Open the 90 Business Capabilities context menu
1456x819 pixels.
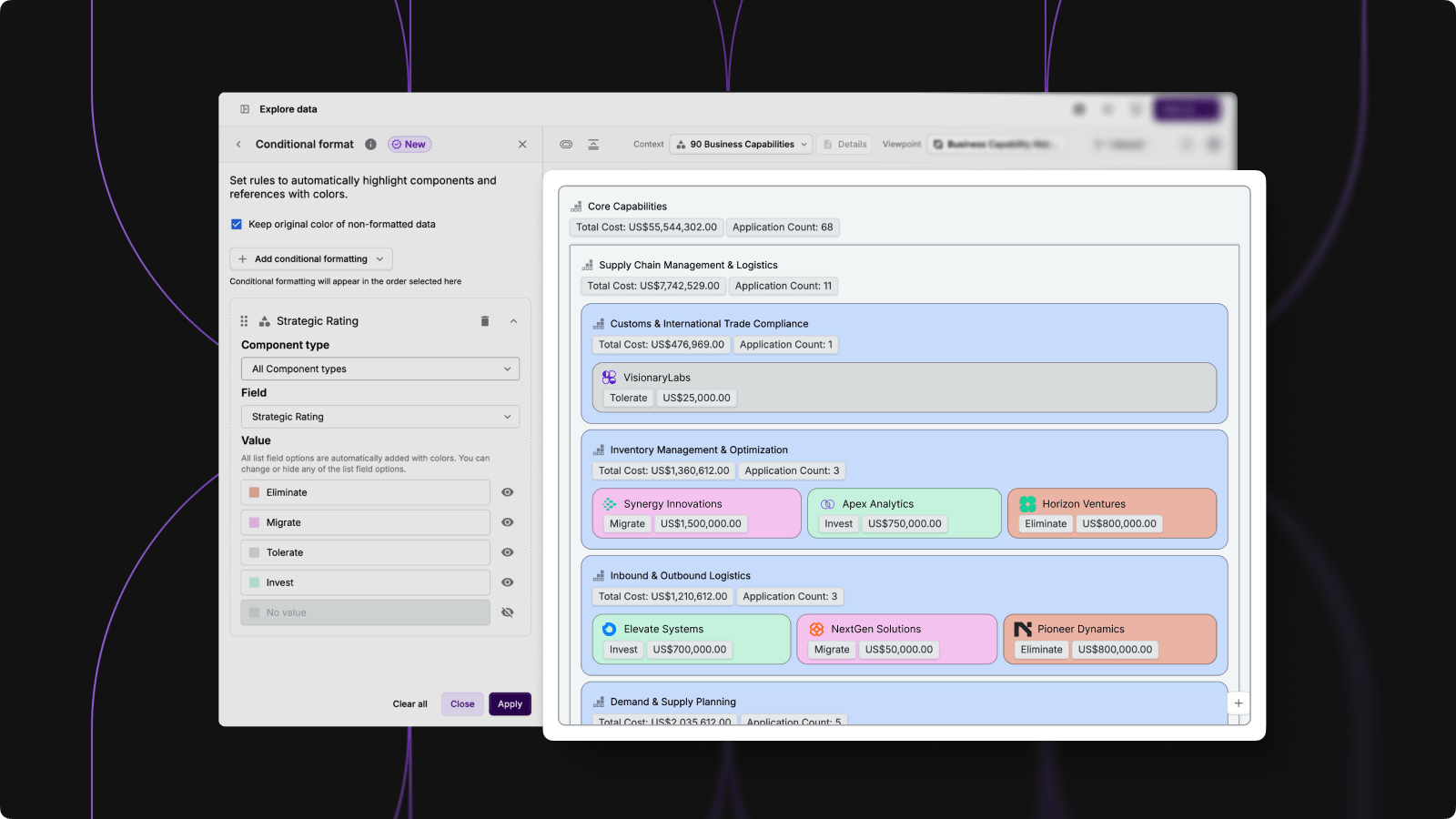tap(743, 145)
